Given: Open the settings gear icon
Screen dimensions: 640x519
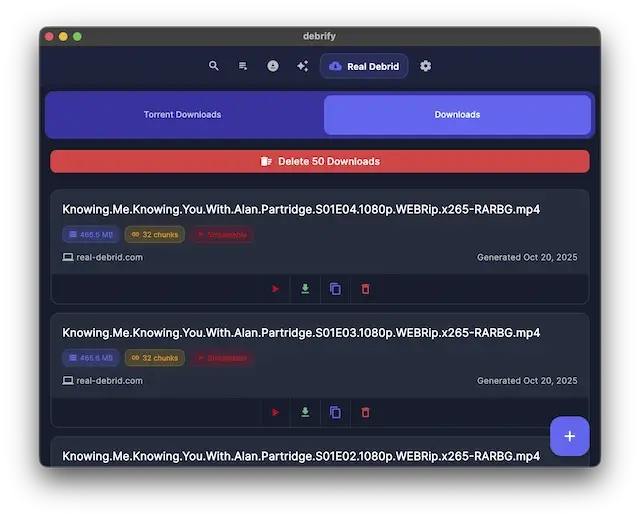Looking at the screenshot, I should (x=425, y=66).
